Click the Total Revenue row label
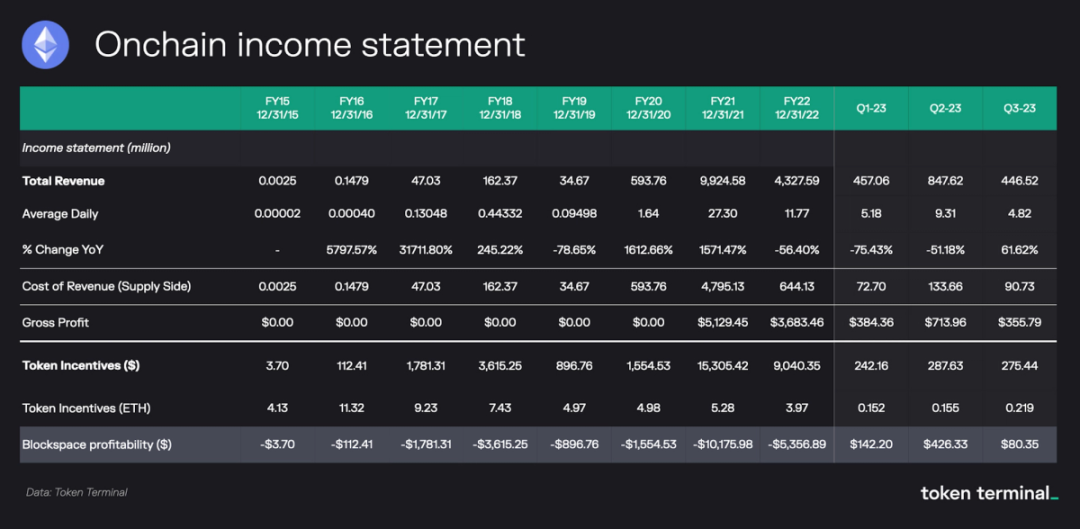Viewport: 1080px width, 529px height. coord(63,181)
